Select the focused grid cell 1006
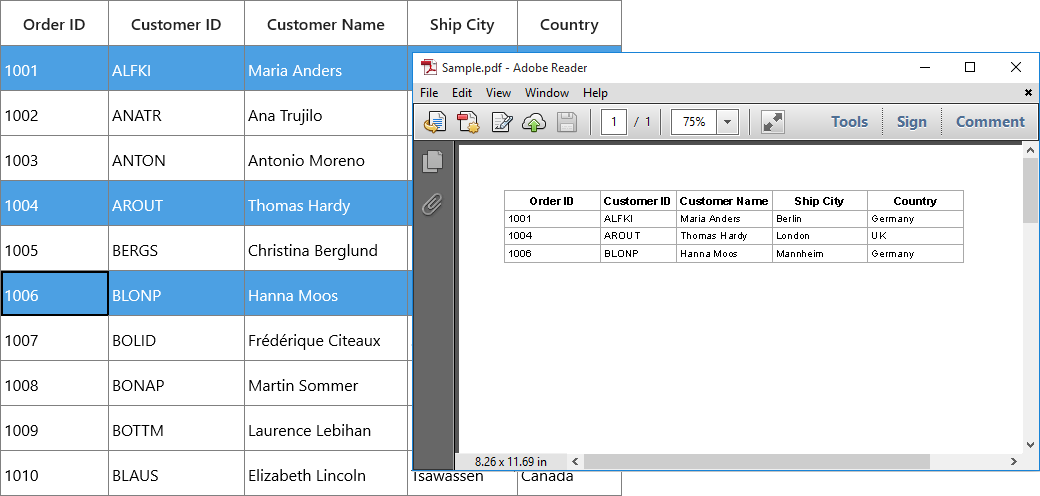This screenshot has height=496, width=1040. (x=54, y=294)
